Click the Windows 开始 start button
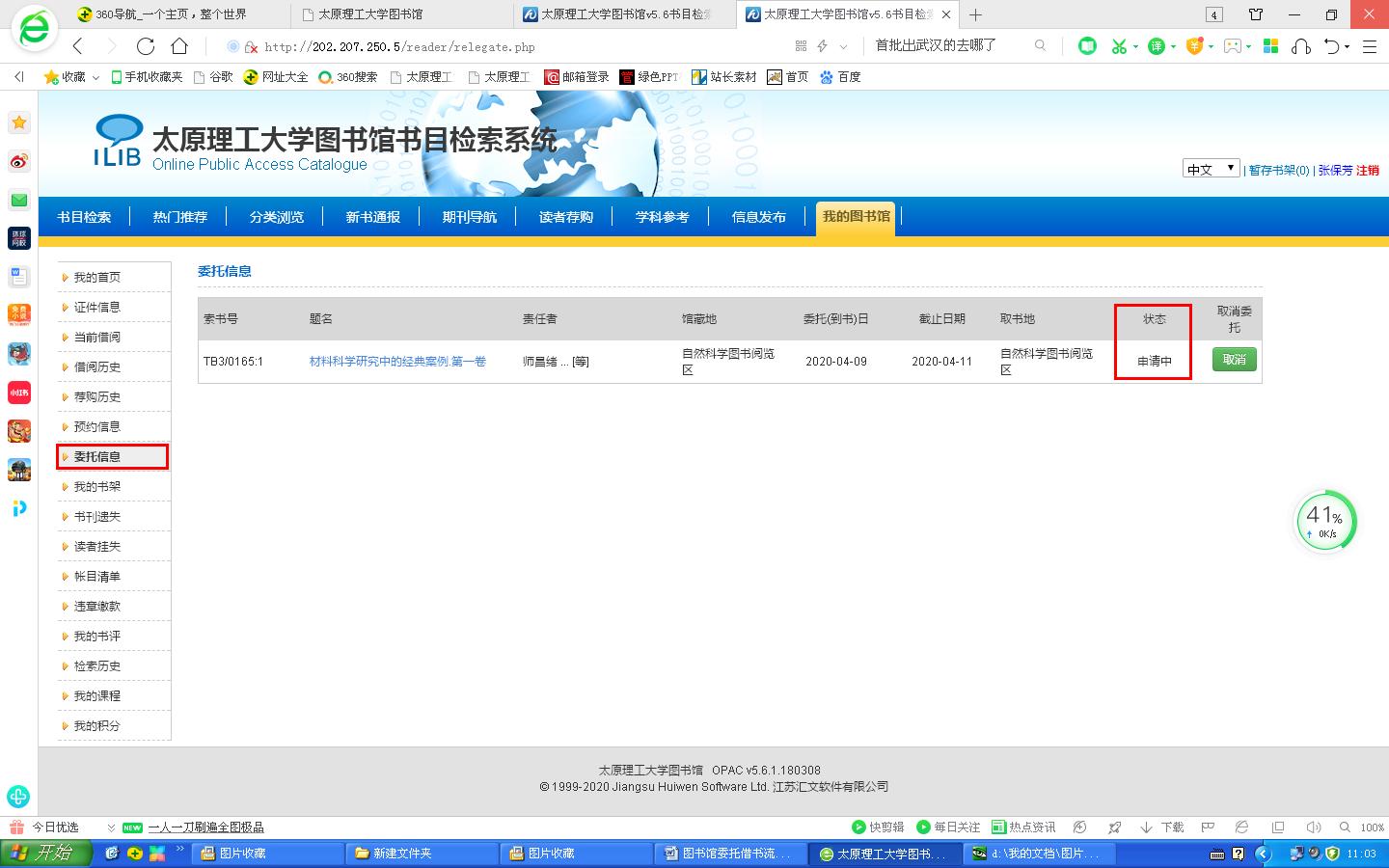This screenshot has height=868, width=1389. 46,854
